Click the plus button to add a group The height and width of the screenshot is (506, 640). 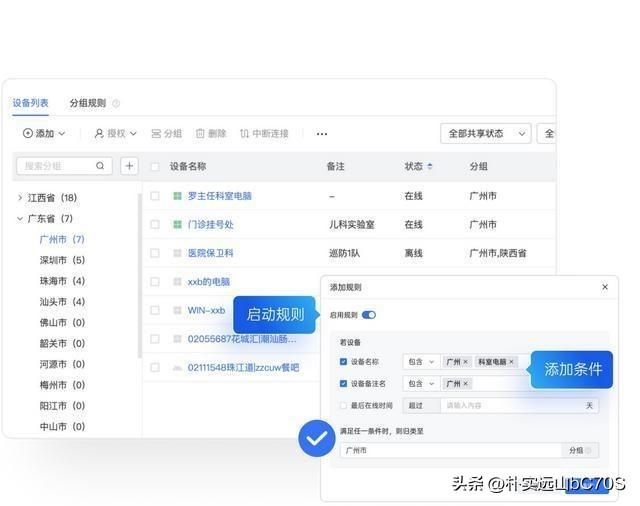click(x=129, y=166)
